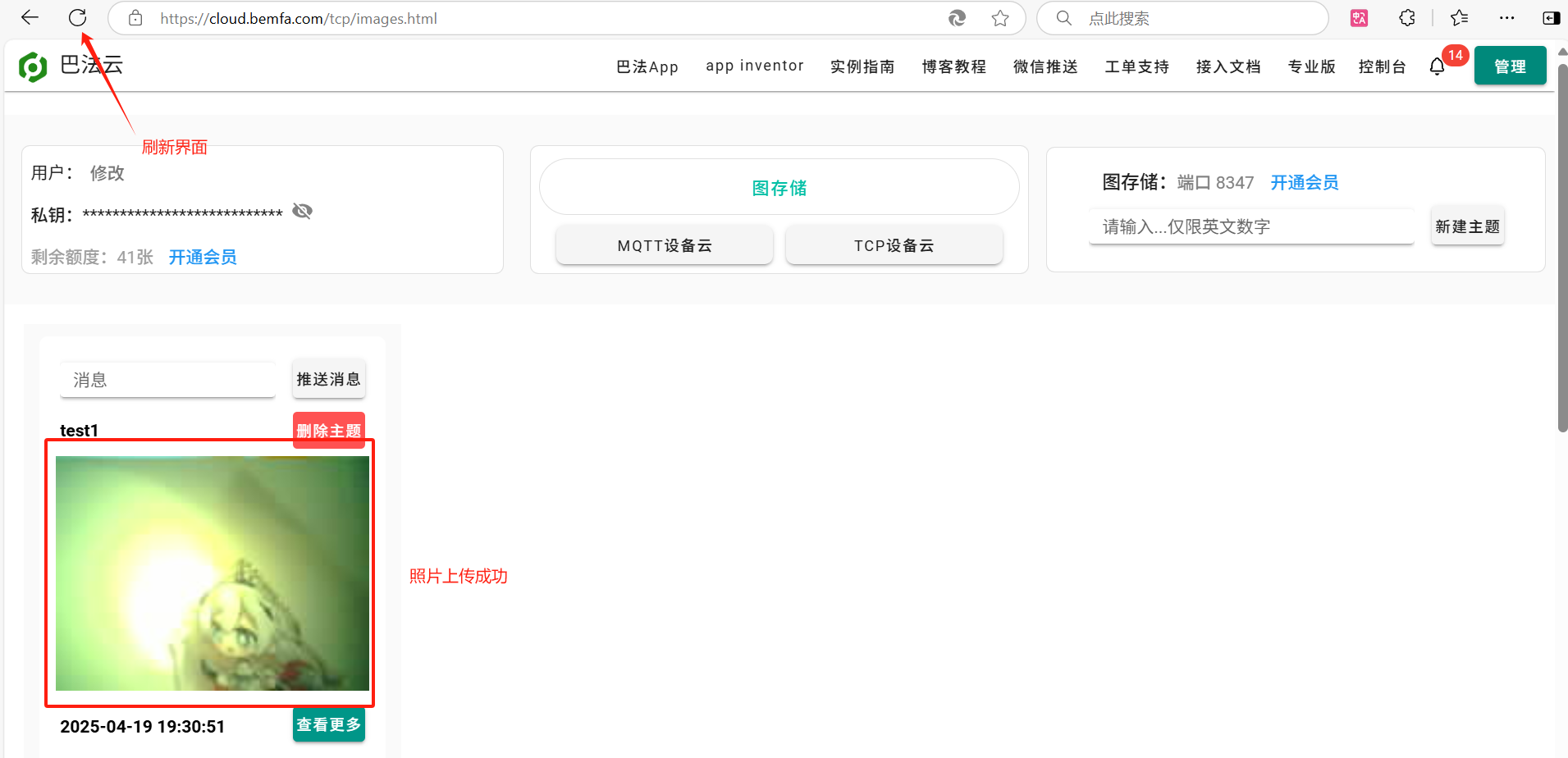Reload the page with the refresh icon
This screenshot has width=1568, height=758.
point(77,18)
